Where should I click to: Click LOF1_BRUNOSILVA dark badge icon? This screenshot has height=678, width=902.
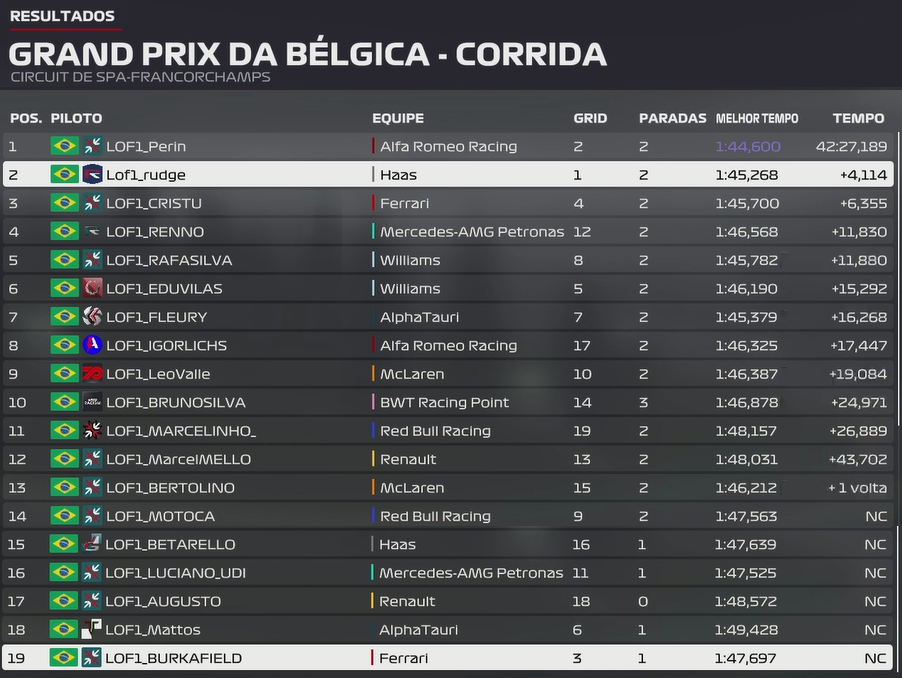point(92,402)
